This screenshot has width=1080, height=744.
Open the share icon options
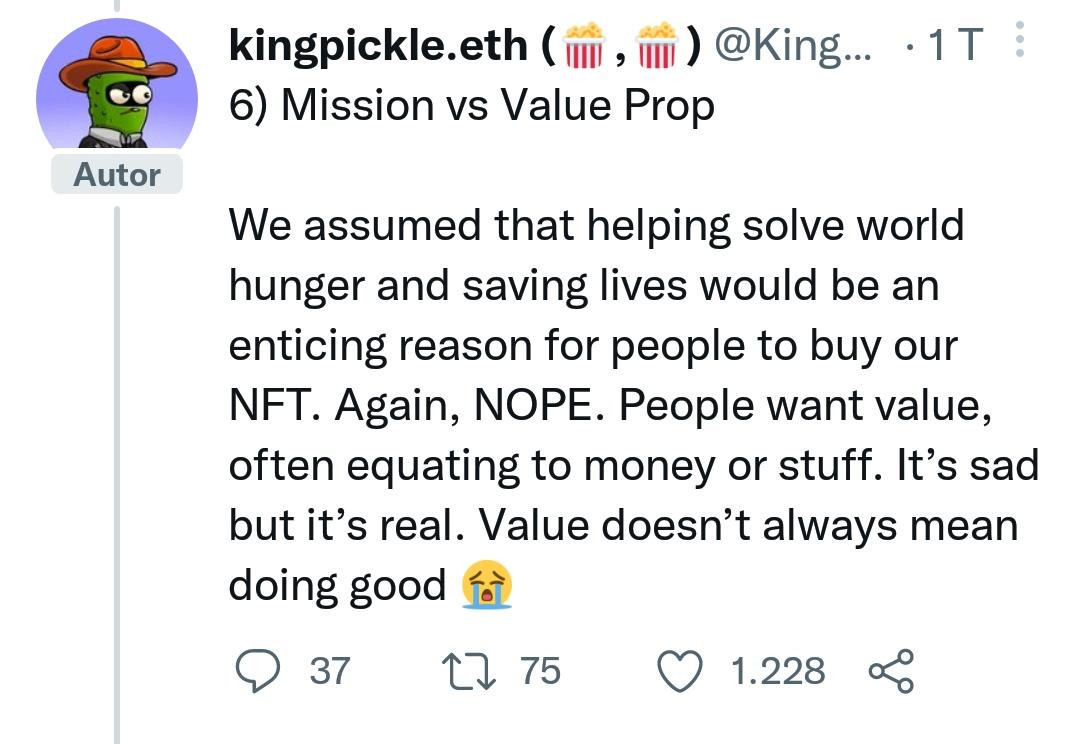point(891,671)
